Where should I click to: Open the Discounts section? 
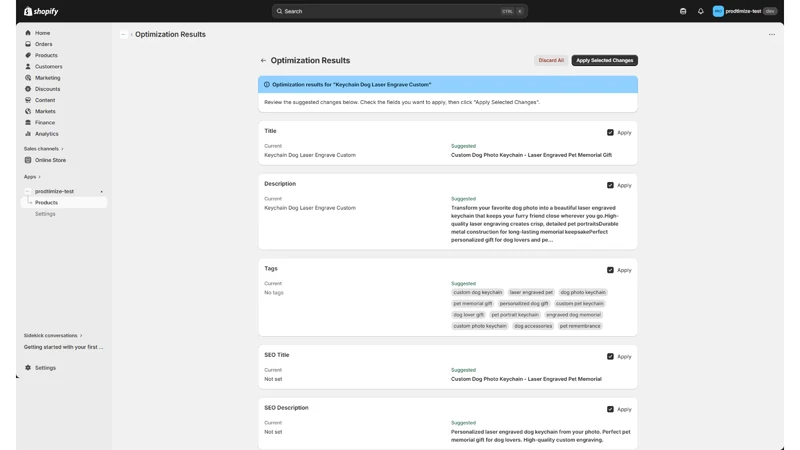coord(47,89)
